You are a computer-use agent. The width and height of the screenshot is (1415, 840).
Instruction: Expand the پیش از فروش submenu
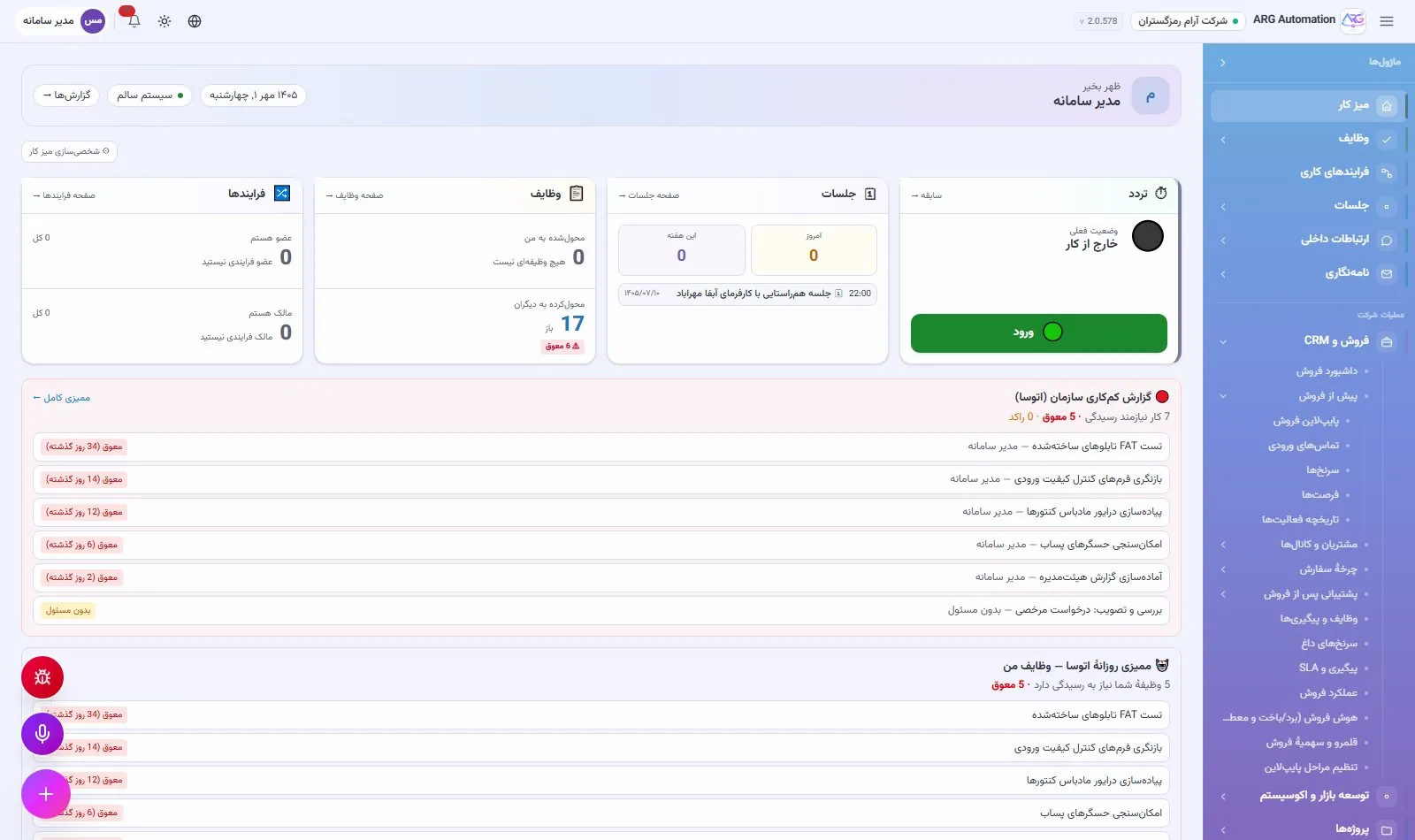[x=1223, y=396]
